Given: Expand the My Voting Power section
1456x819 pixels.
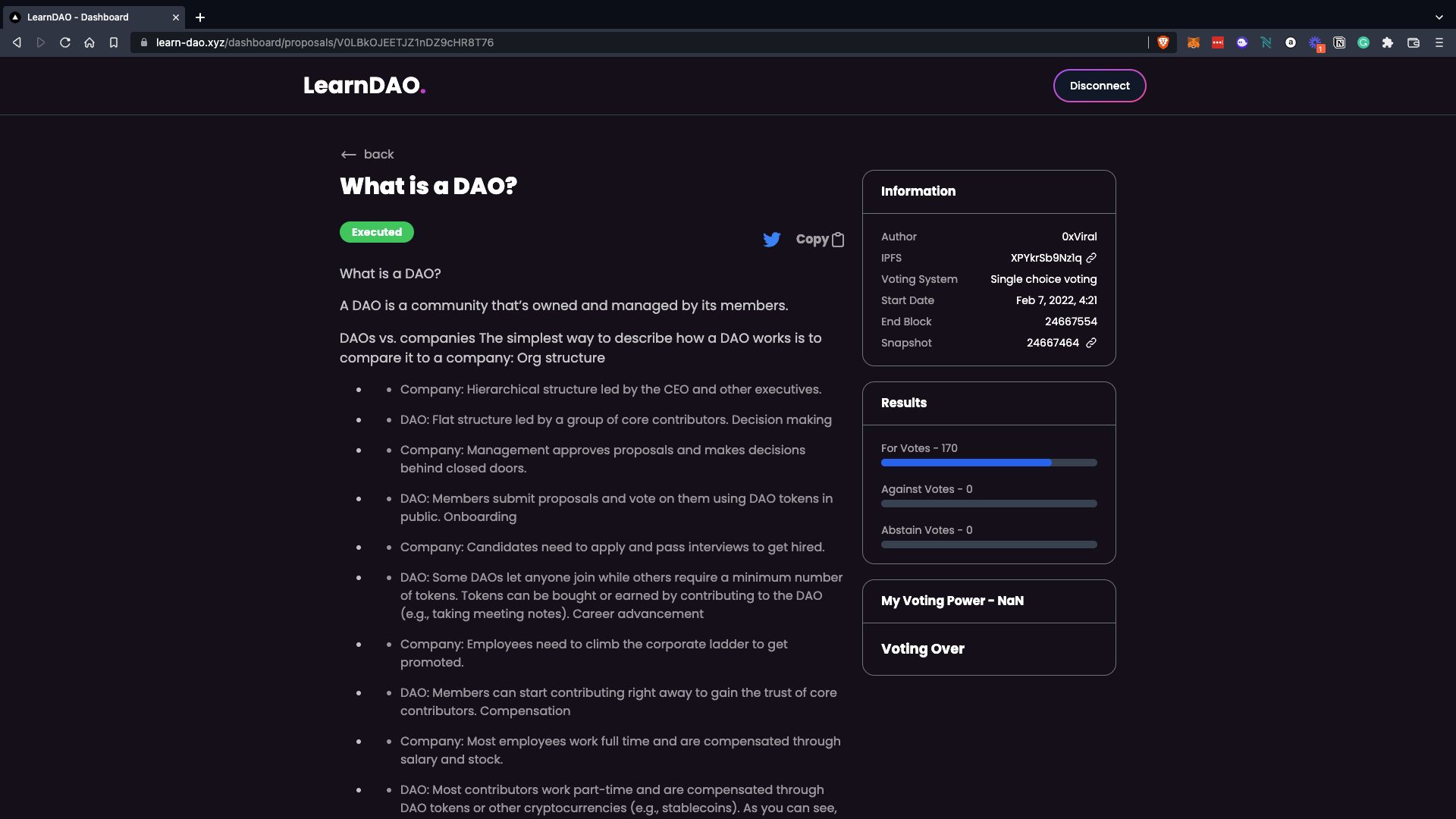Looking at the screenshot, I should click(988, 601).
